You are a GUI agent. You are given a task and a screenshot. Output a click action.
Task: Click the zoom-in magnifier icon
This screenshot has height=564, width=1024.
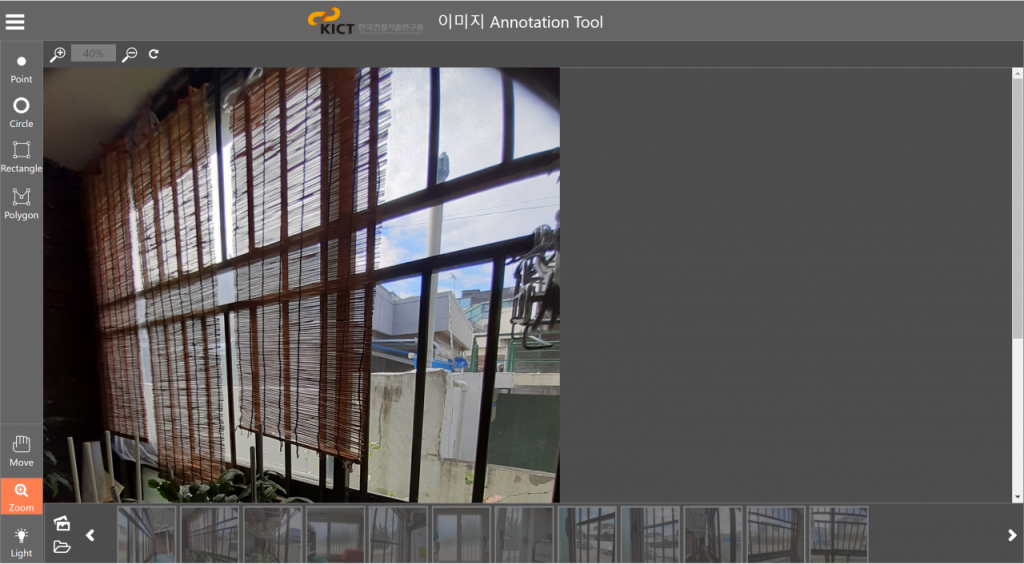(57, 54)
